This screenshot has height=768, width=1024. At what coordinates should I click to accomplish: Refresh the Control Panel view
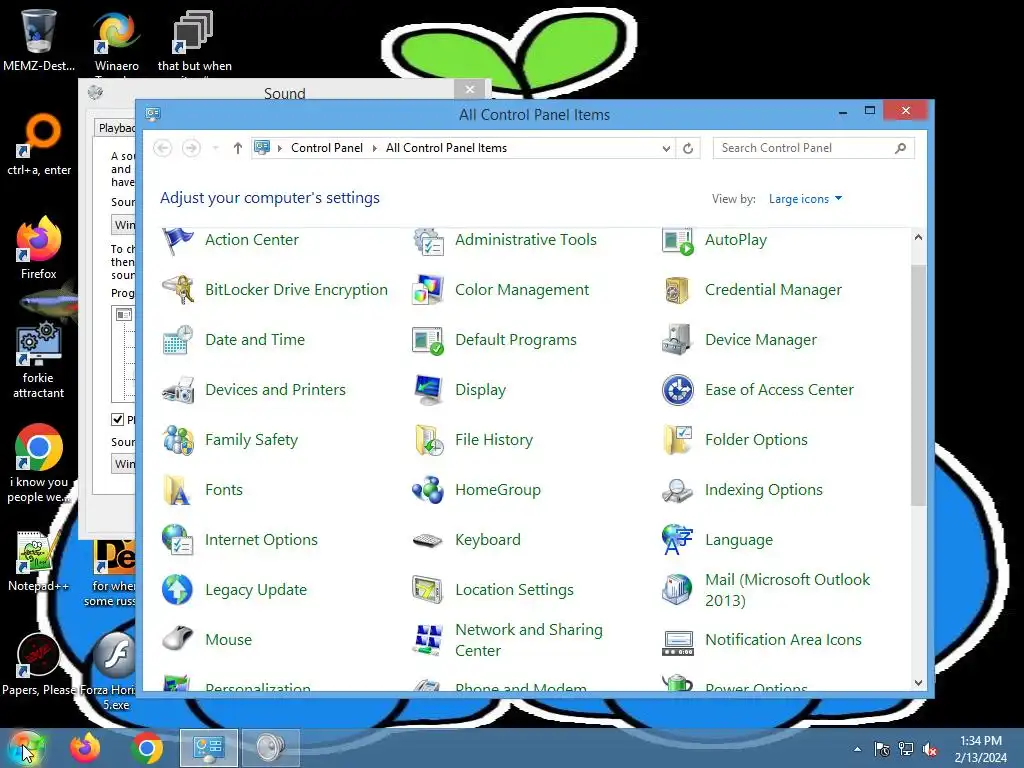(688, 148)
